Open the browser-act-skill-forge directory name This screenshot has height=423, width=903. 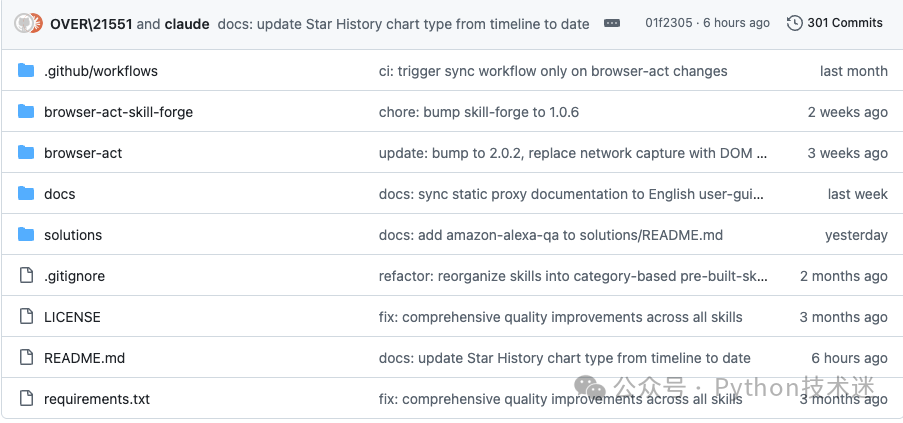click(x=119, y=112)
